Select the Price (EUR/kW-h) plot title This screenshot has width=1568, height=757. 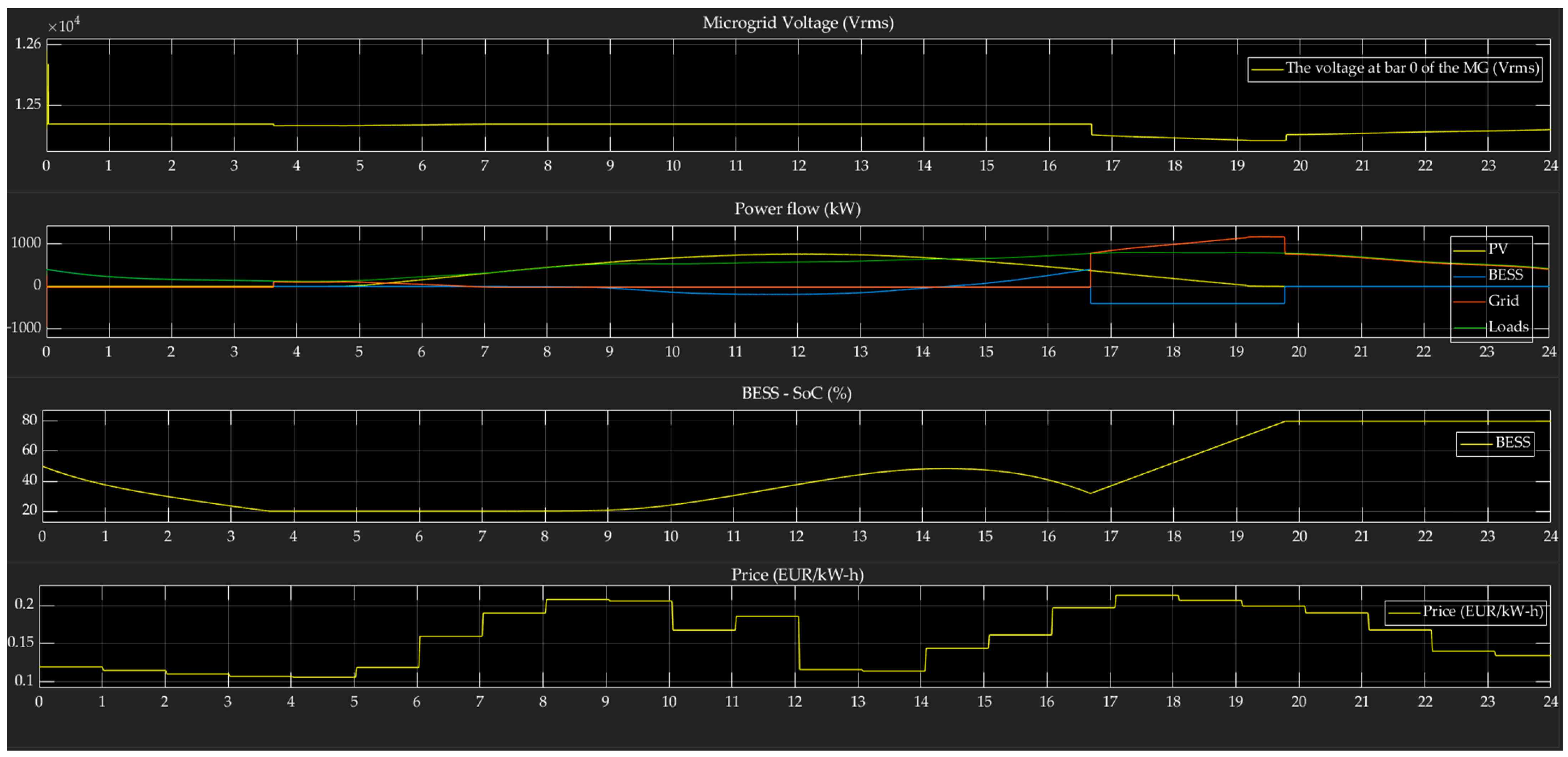[x=797, y=574]
